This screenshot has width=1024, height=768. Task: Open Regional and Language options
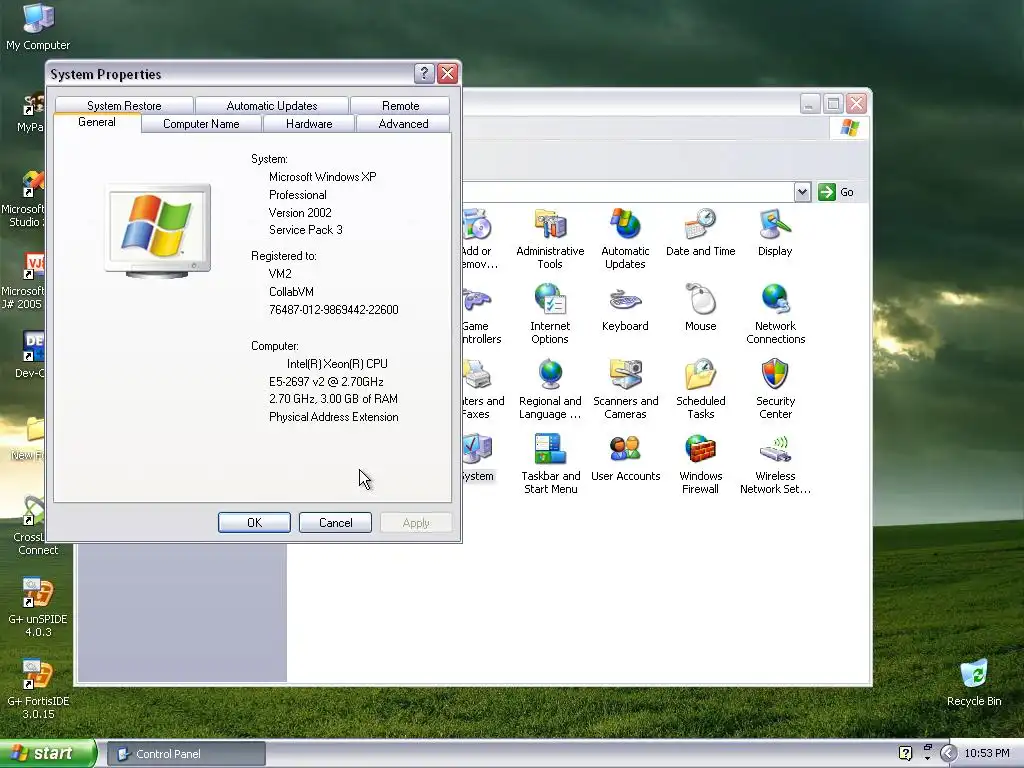550,389
